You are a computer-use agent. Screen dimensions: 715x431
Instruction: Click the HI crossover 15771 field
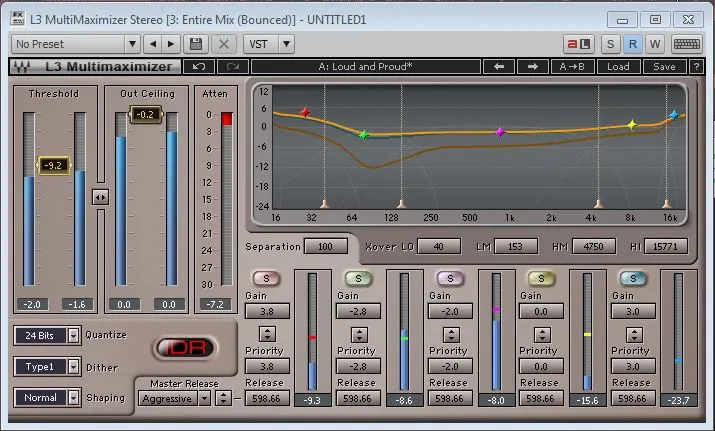click(x=665, y=247)
